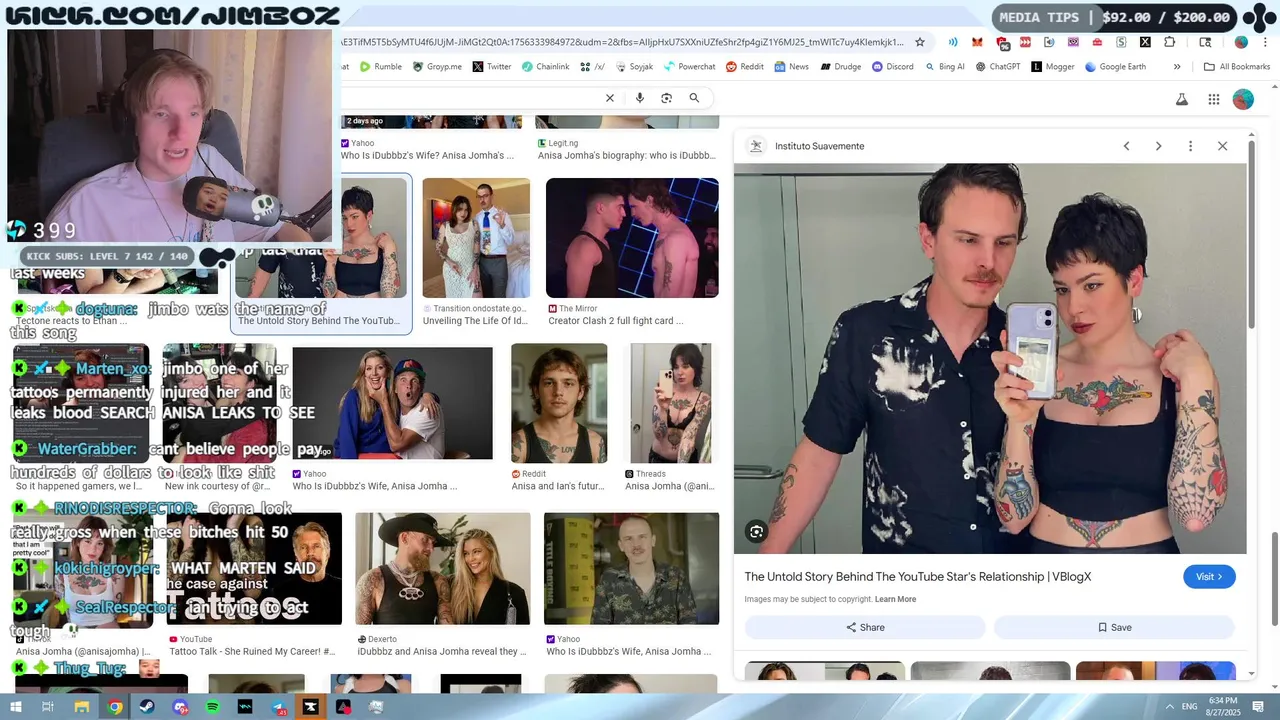Clear the Google search box text
The height and width of the screenshot is (720, 1280).
click(x=610, y=98)
